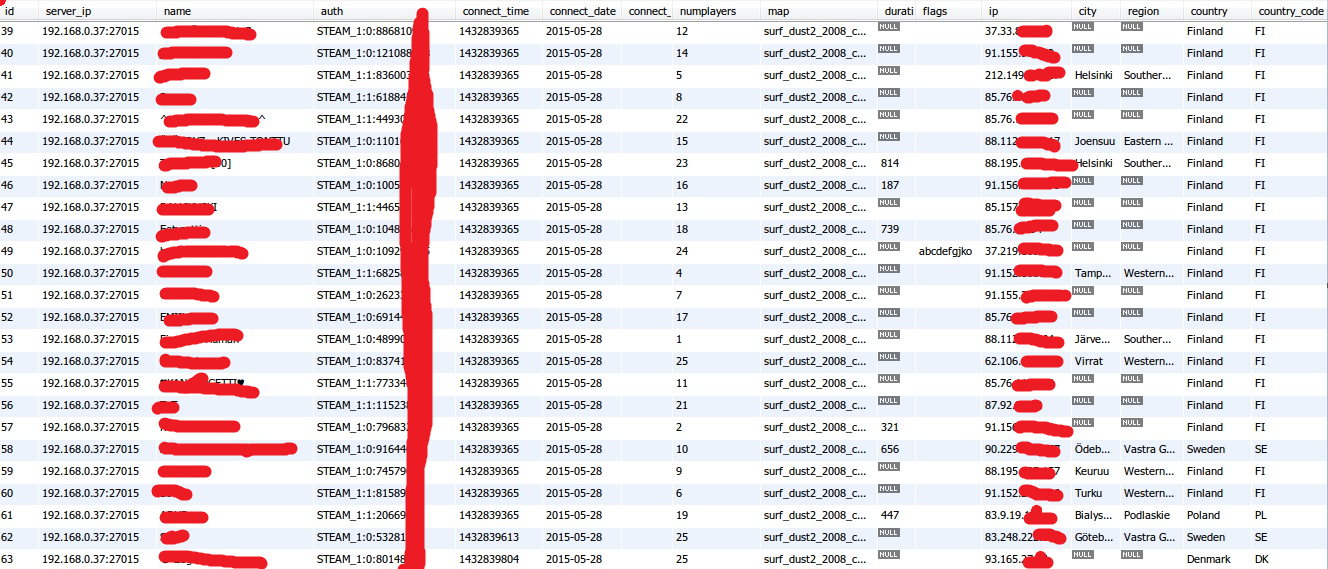Click numplayers value 2 in row 57
The image size is (1328, 569).
[679, 427]
